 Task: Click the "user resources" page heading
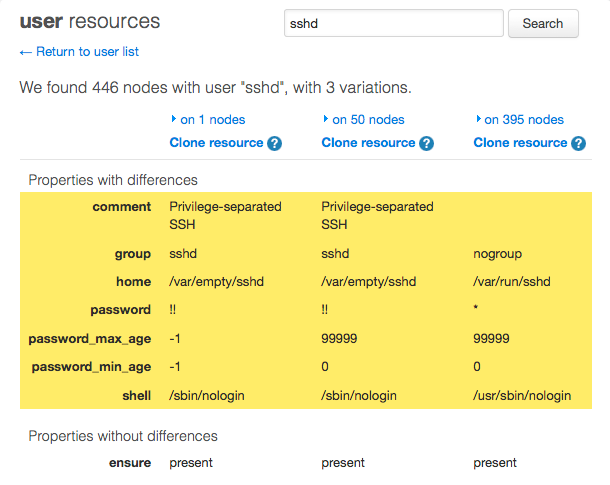click(x=89, y=22)
